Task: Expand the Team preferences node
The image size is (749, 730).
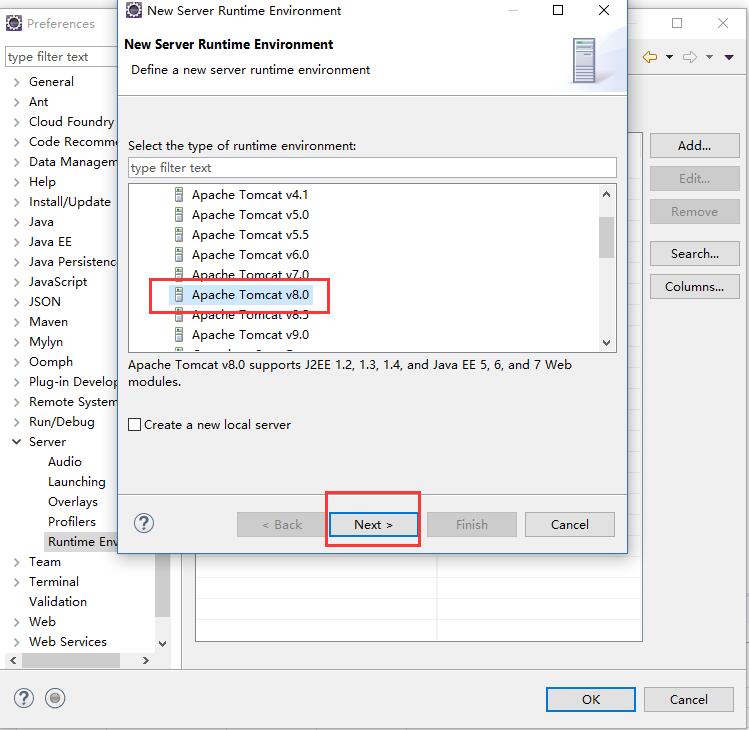Action: tap(17, 562)
